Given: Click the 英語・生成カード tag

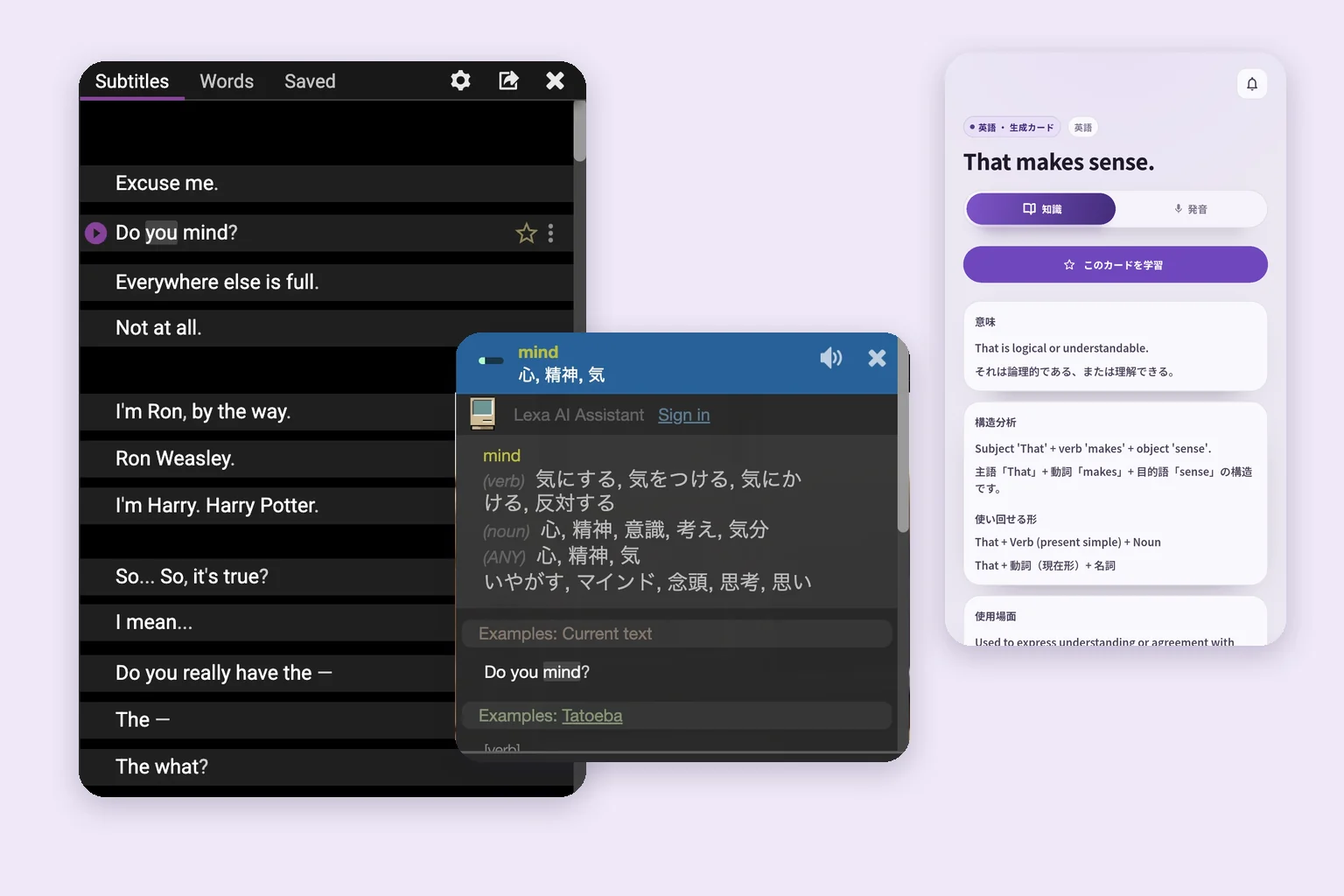Looking at the screenshot, I should pyautogui.click(x=1012, y=127).
